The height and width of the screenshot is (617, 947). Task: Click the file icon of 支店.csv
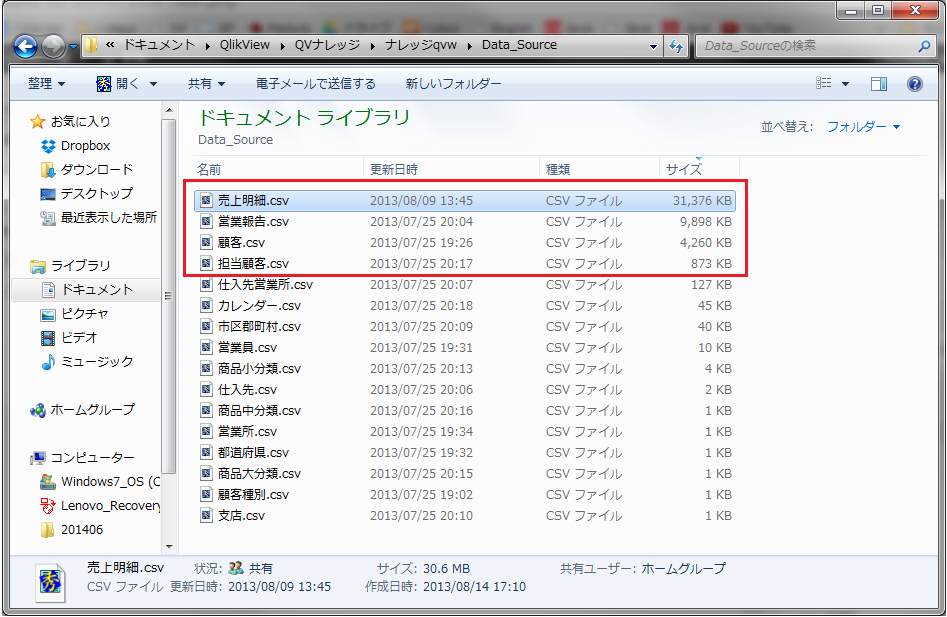click(x=207, y=516)
